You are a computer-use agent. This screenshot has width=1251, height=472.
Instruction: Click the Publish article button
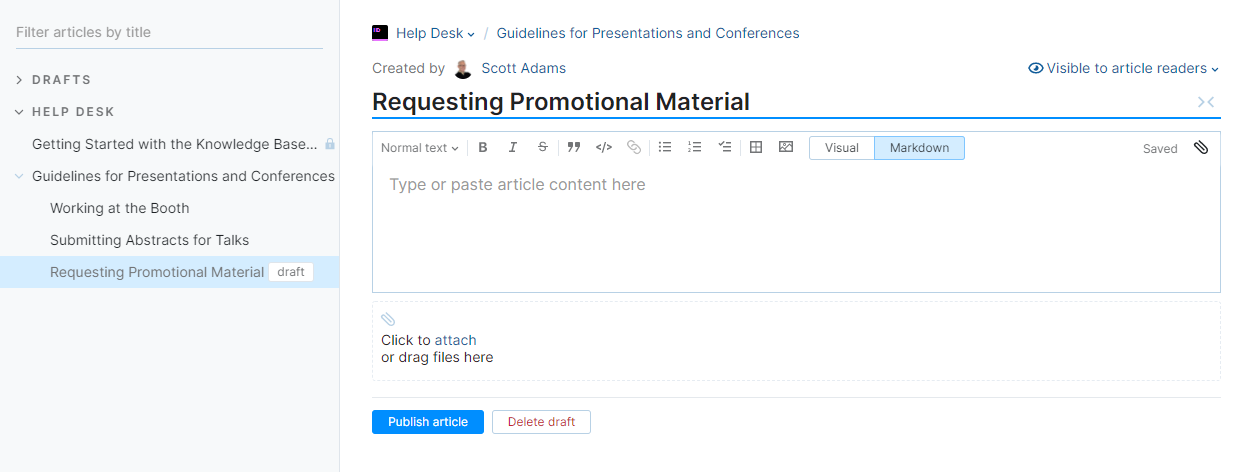tap(427, 422)
